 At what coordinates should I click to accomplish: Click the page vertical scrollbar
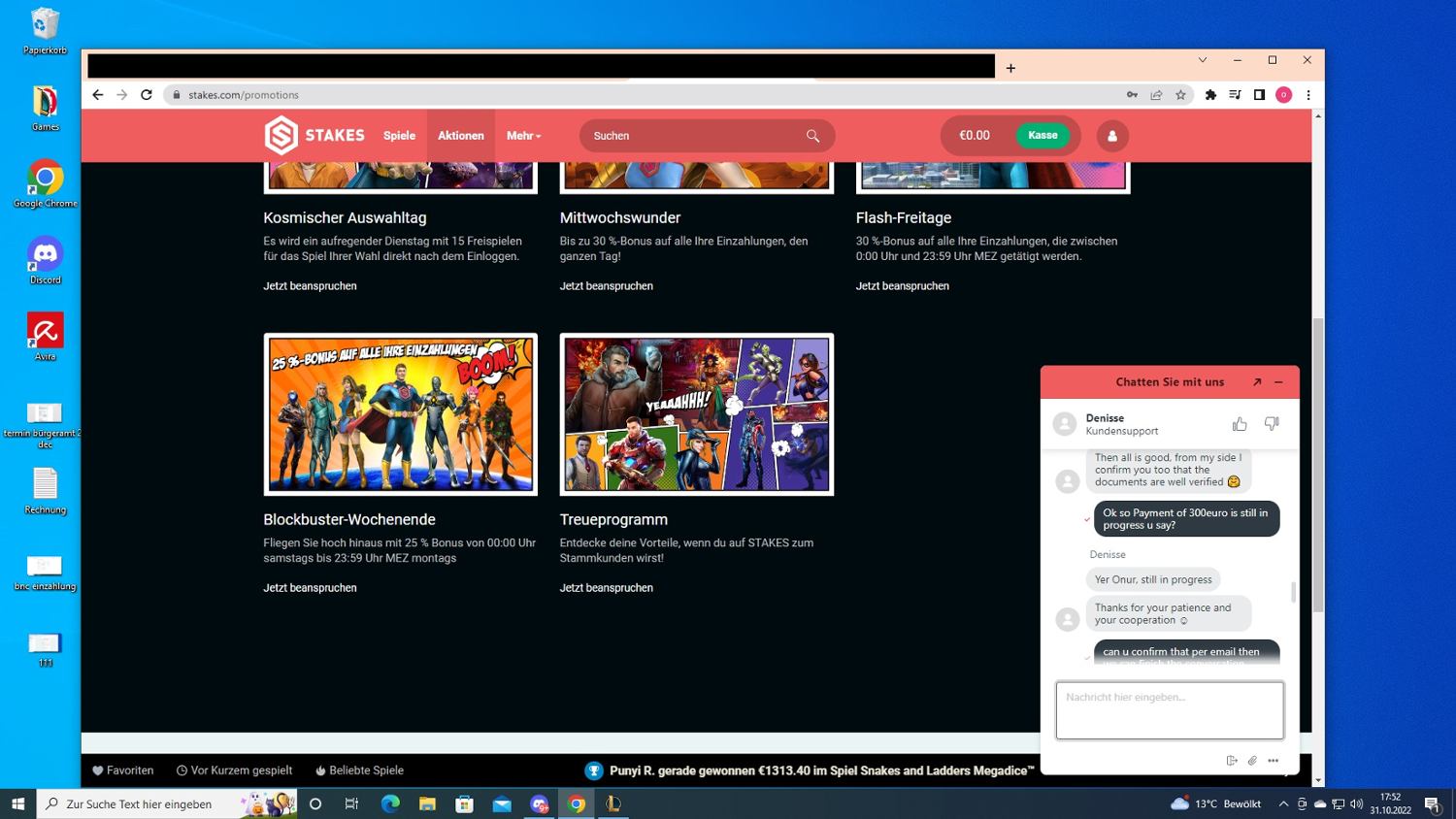point(1318,465)
